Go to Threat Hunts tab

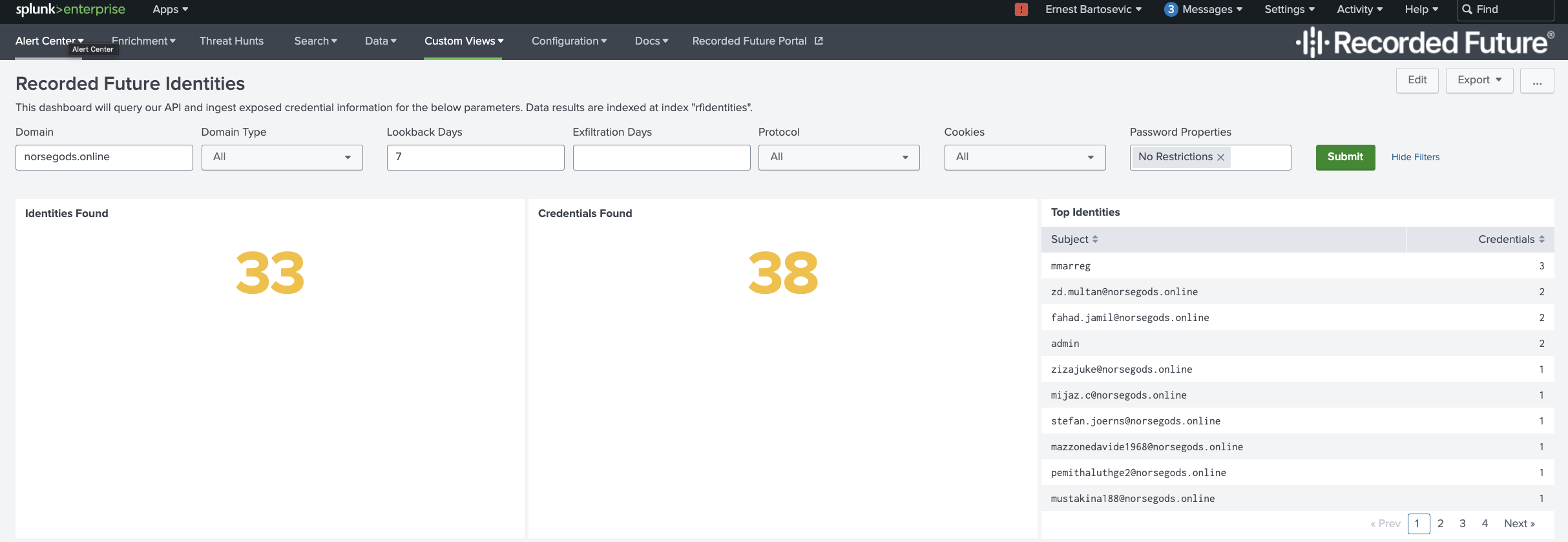tap(231, 41)
